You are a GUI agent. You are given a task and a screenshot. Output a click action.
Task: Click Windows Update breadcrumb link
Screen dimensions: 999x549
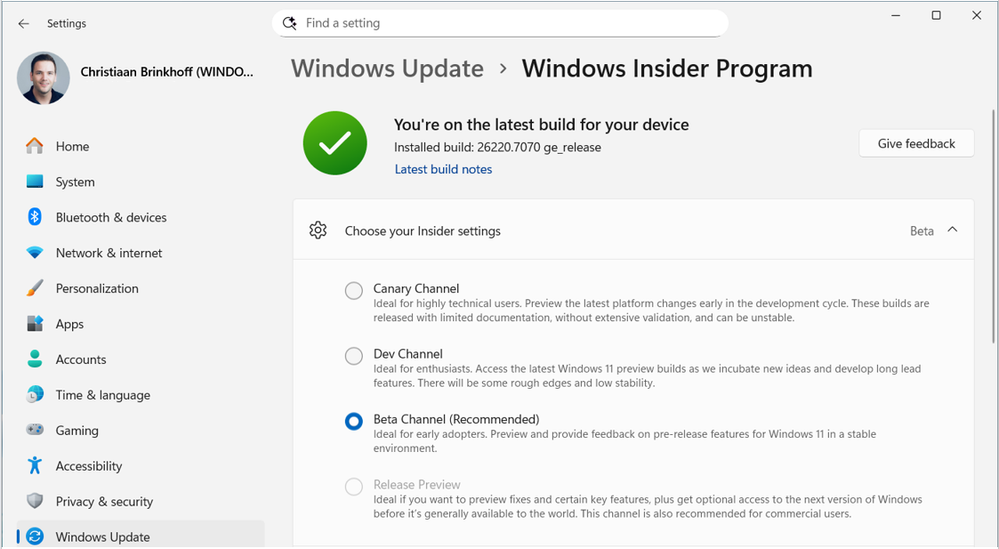[x=387, y=68]
